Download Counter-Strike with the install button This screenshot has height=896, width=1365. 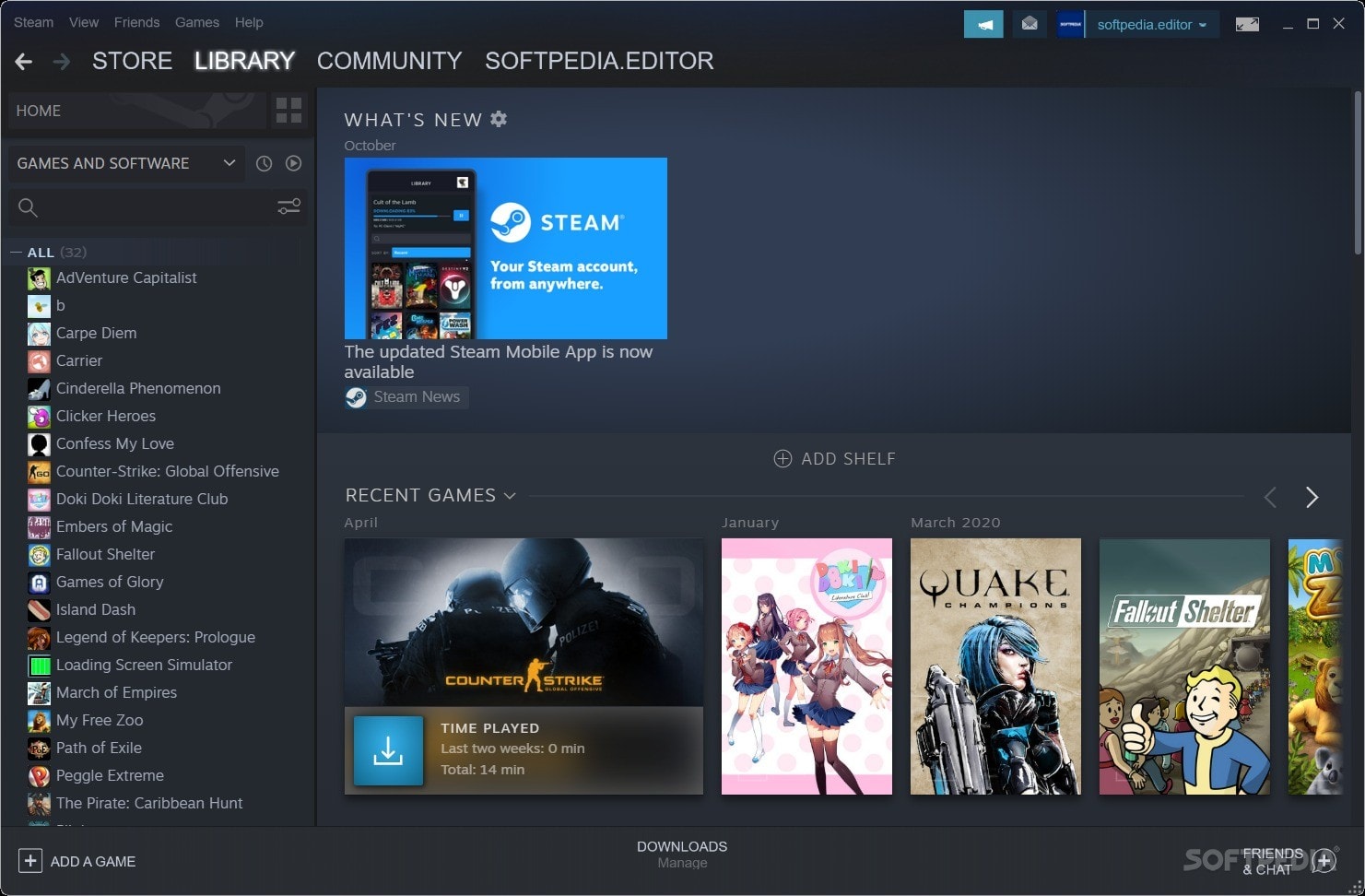388,750
